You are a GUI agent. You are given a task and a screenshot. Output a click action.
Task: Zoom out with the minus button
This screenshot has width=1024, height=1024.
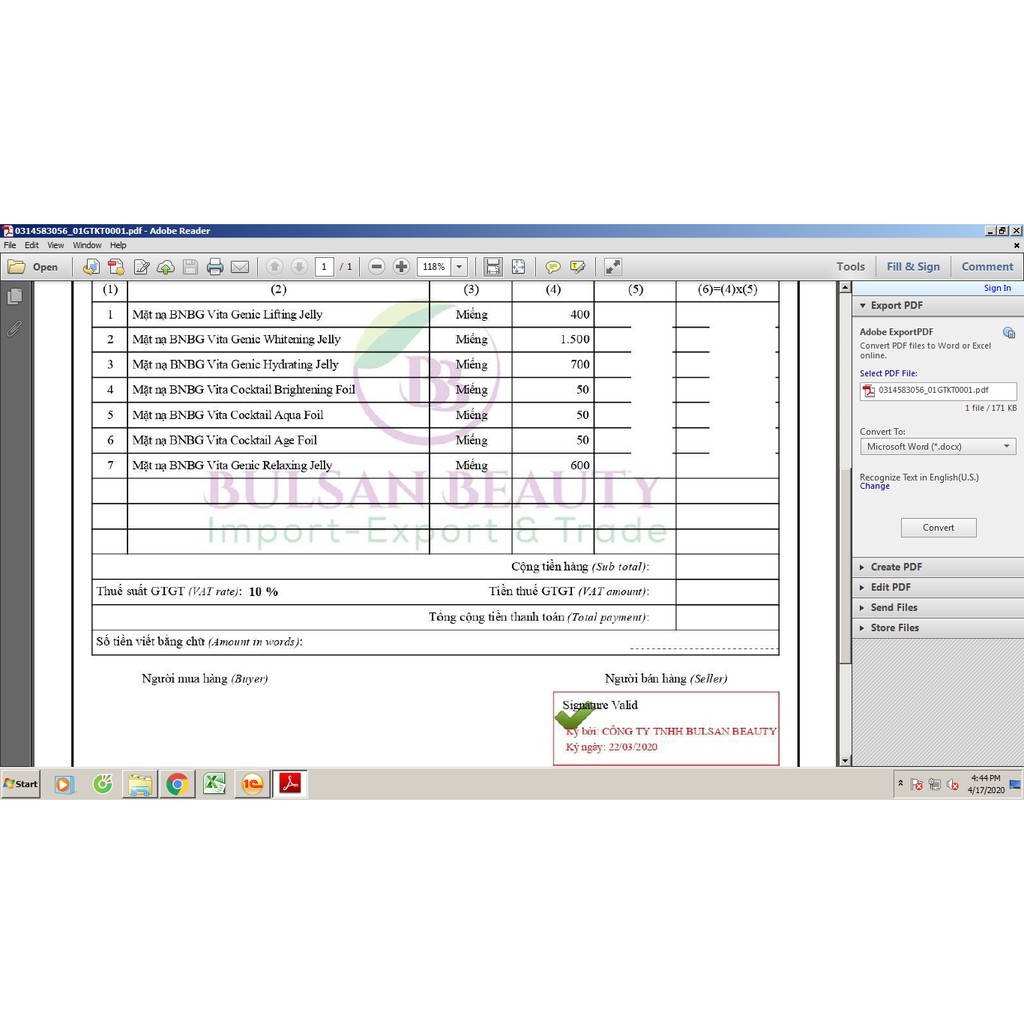(x=376, y=266)
